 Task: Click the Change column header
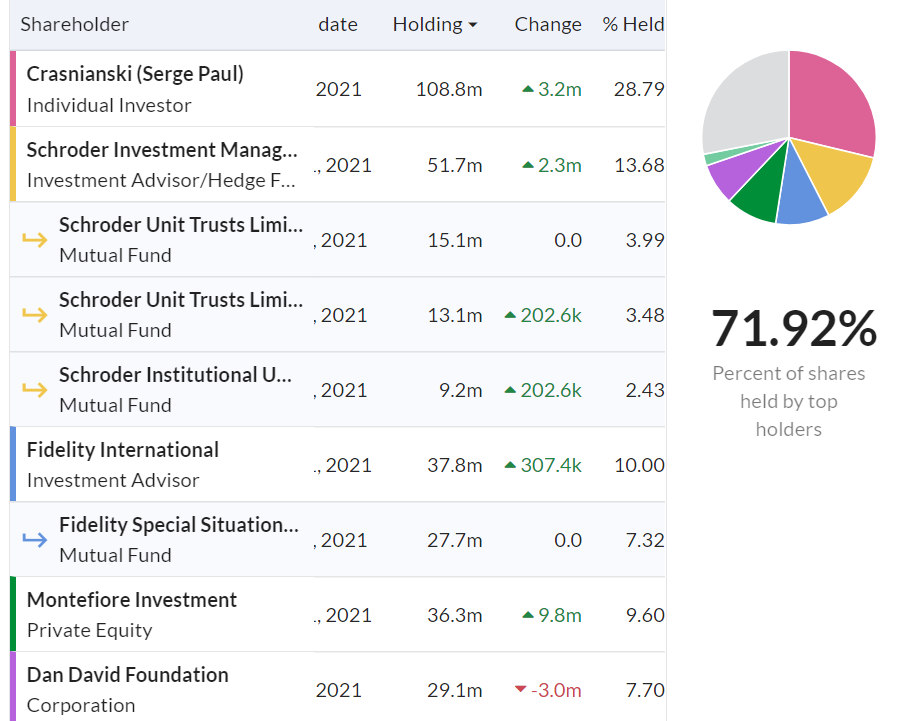548,25
